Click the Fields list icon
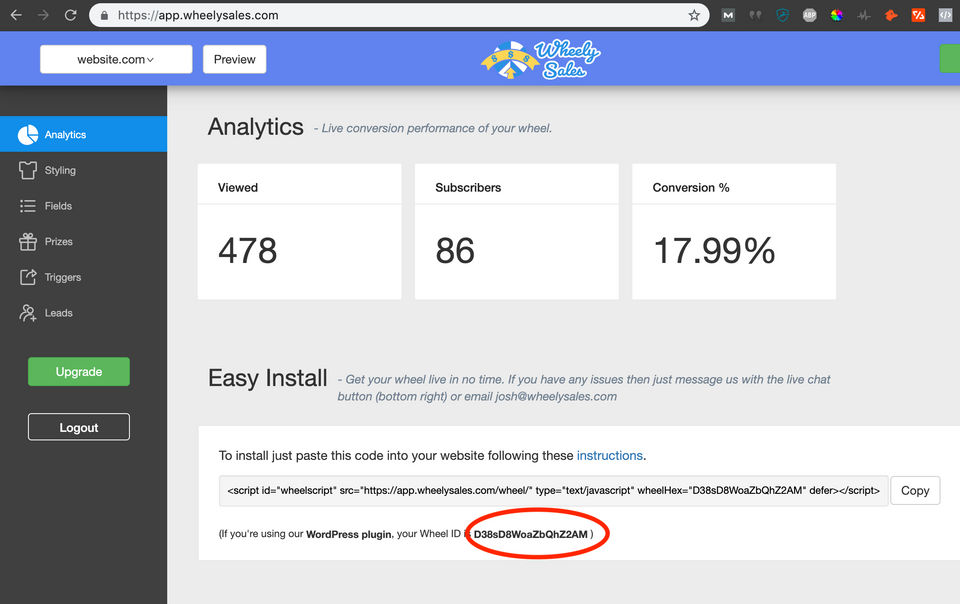 tap(28, 206)
